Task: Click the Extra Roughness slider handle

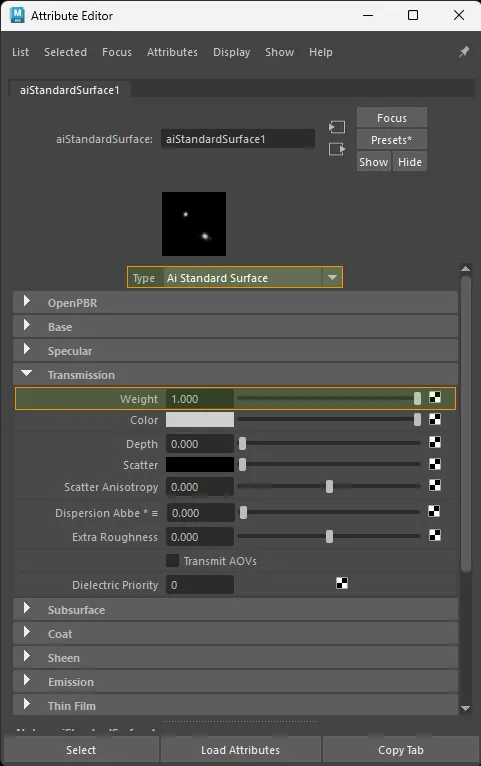Action: point(329,536)
